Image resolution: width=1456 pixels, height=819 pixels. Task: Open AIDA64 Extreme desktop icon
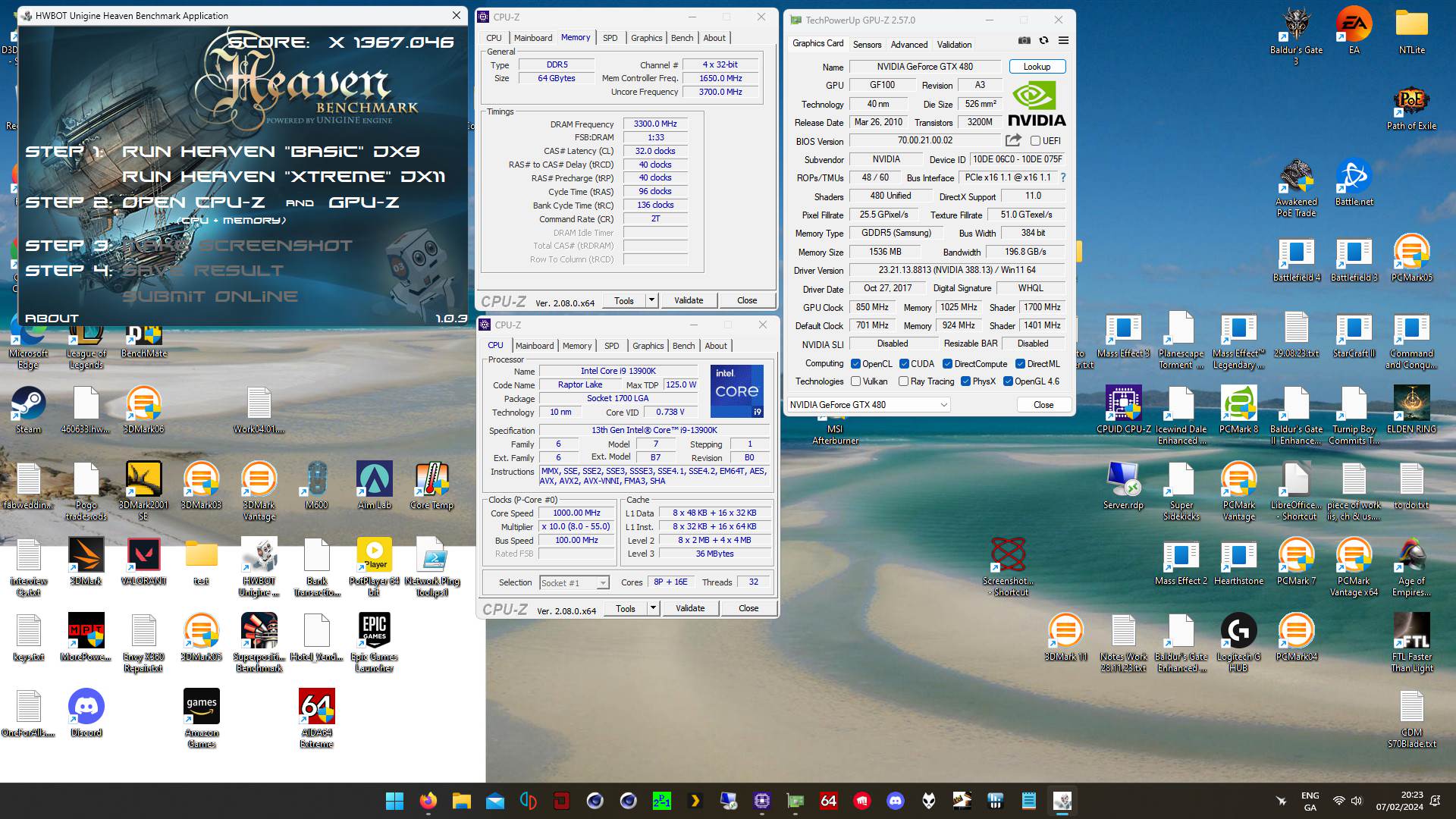[316, 719]
